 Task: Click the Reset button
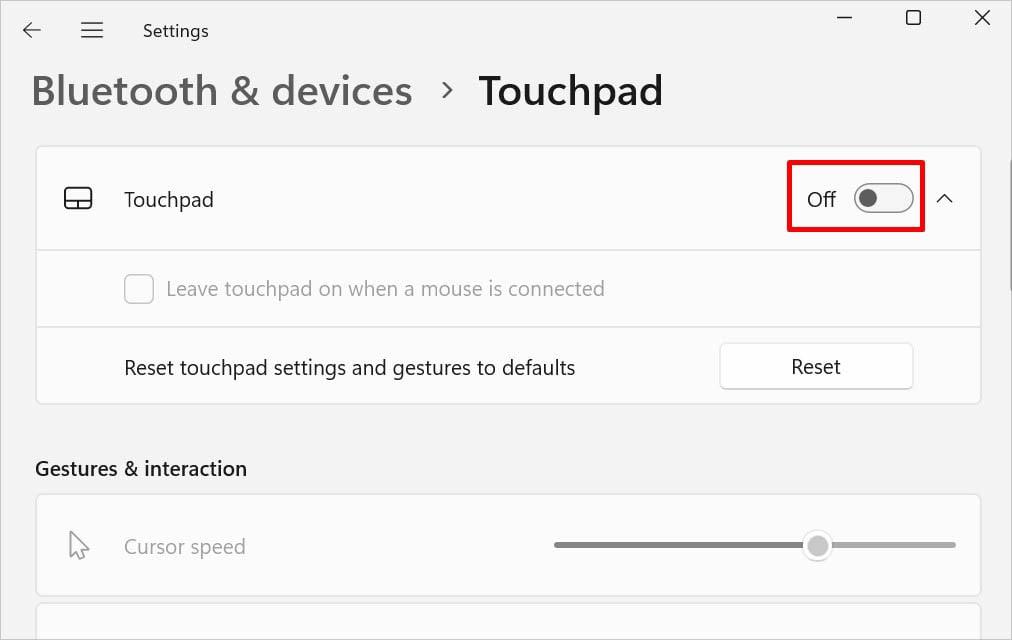(x=816, y=366)
